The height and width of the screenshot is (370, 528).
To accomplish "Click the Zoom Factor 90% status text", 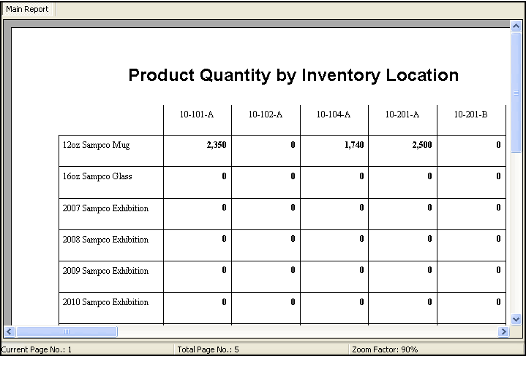I will pos(385,350).
